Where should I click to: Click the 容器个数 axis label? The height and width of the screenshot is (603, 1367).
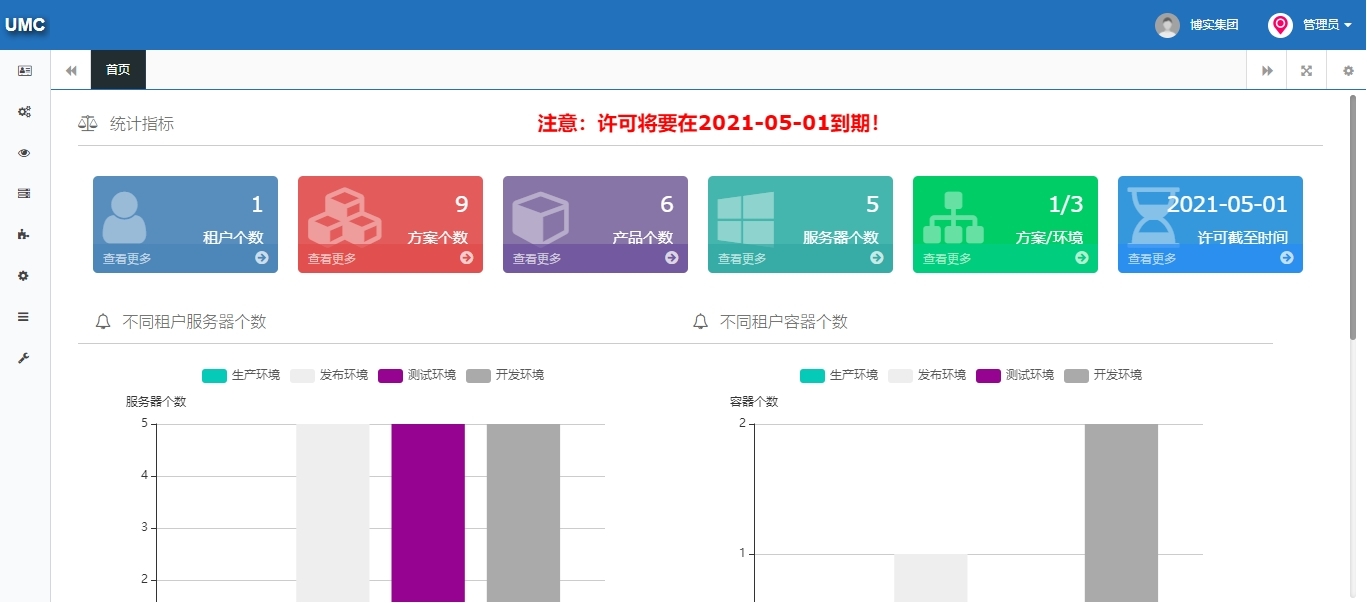[x=754, y=402]
